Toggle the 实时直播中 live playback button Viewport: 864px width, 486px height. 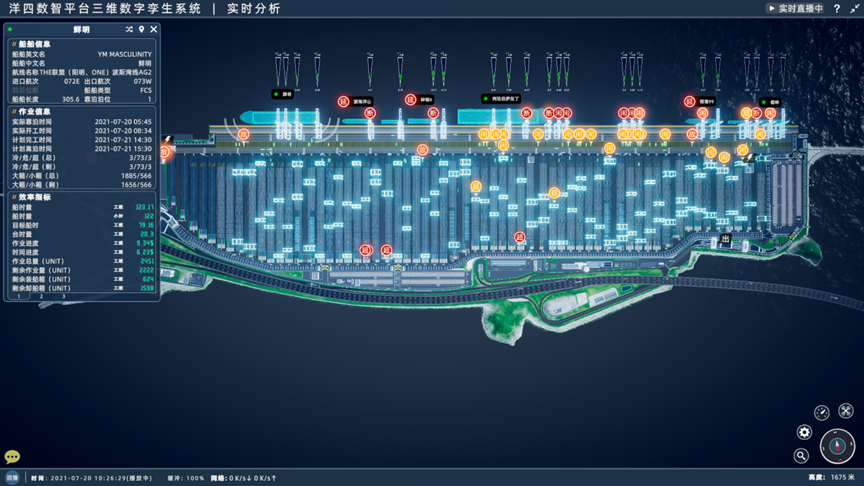796,9
